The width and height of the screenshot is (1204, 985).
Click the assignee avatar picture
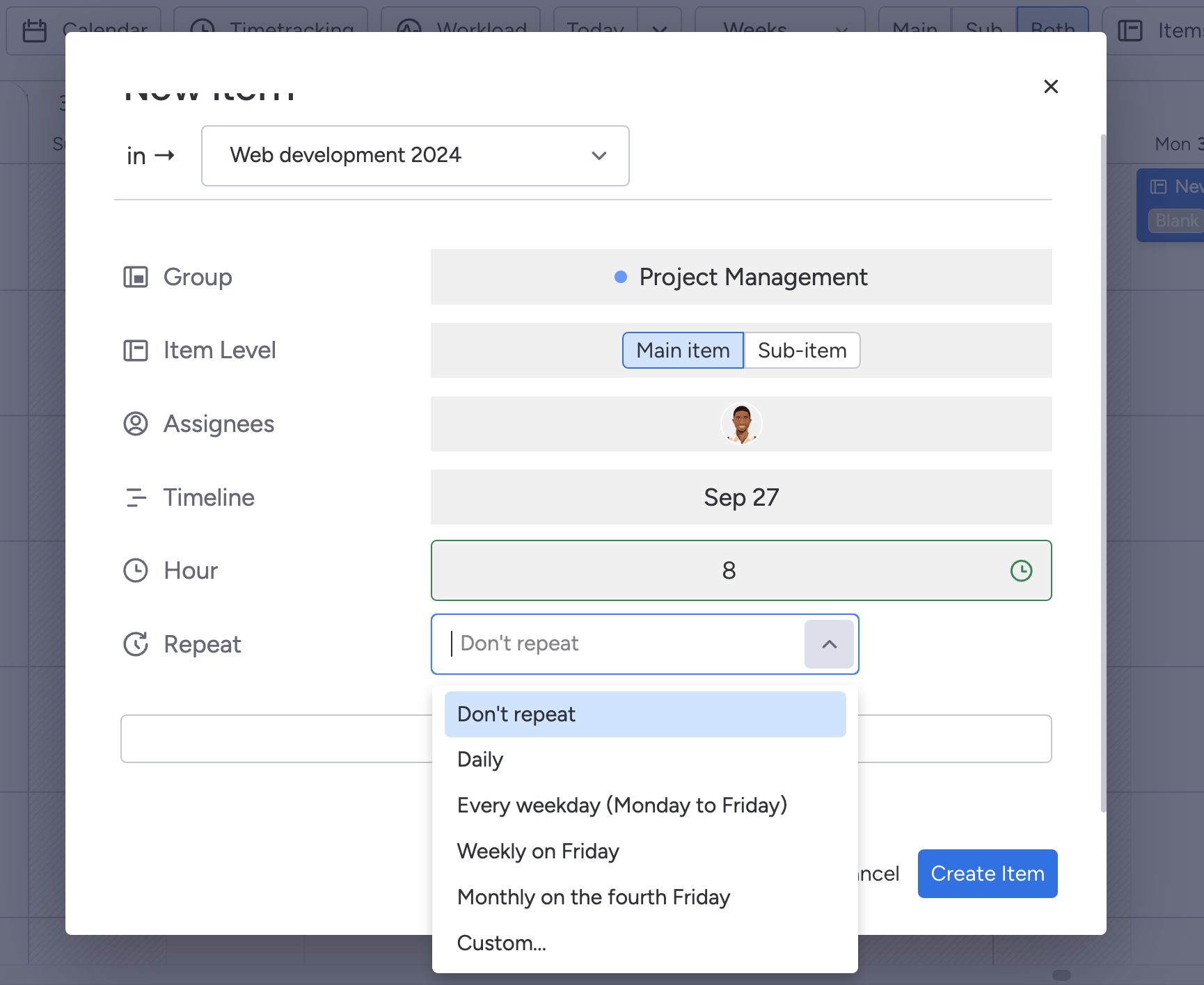[741, 424]
